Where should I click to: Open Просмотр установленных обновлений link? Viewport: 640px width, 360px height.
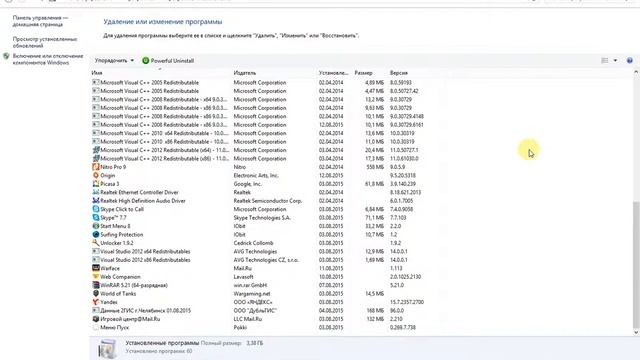coord(44,42)
